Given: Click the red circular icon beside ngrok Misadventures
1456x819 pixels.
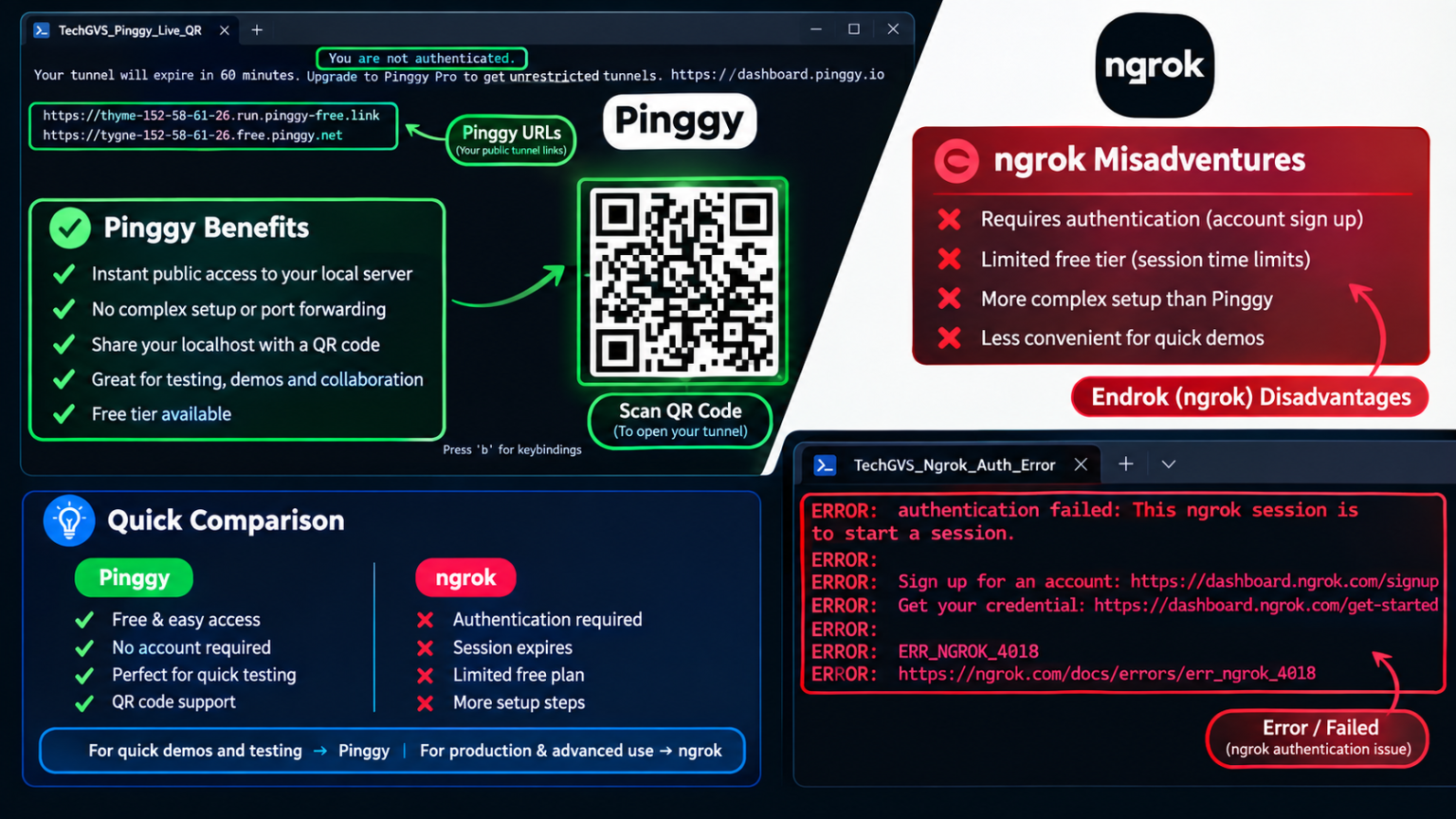Looking at the screenshot, I should click(956, 160).
